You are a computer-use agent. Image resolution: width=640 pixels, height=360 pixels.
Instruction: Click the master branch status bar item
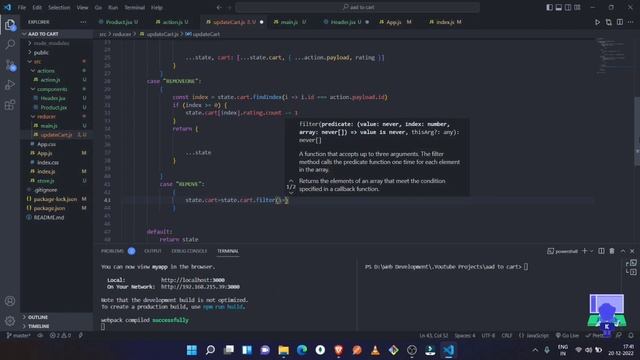(18, 336)
